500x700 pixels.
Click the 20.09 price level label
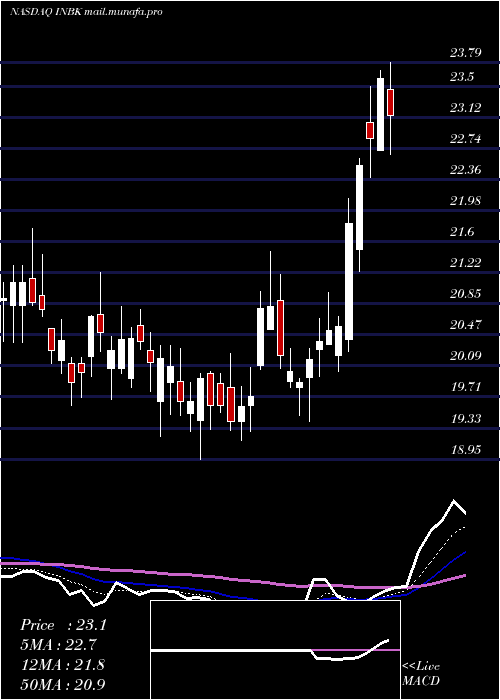click(x=466, y=356)
